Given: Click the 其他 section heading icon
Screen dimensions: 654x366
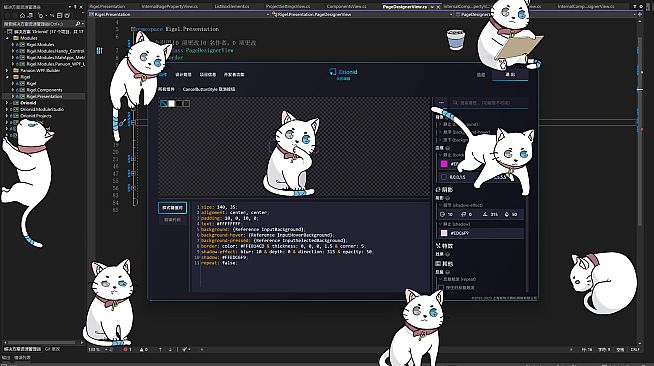Looking at the screenshot, I should [438, 263].
